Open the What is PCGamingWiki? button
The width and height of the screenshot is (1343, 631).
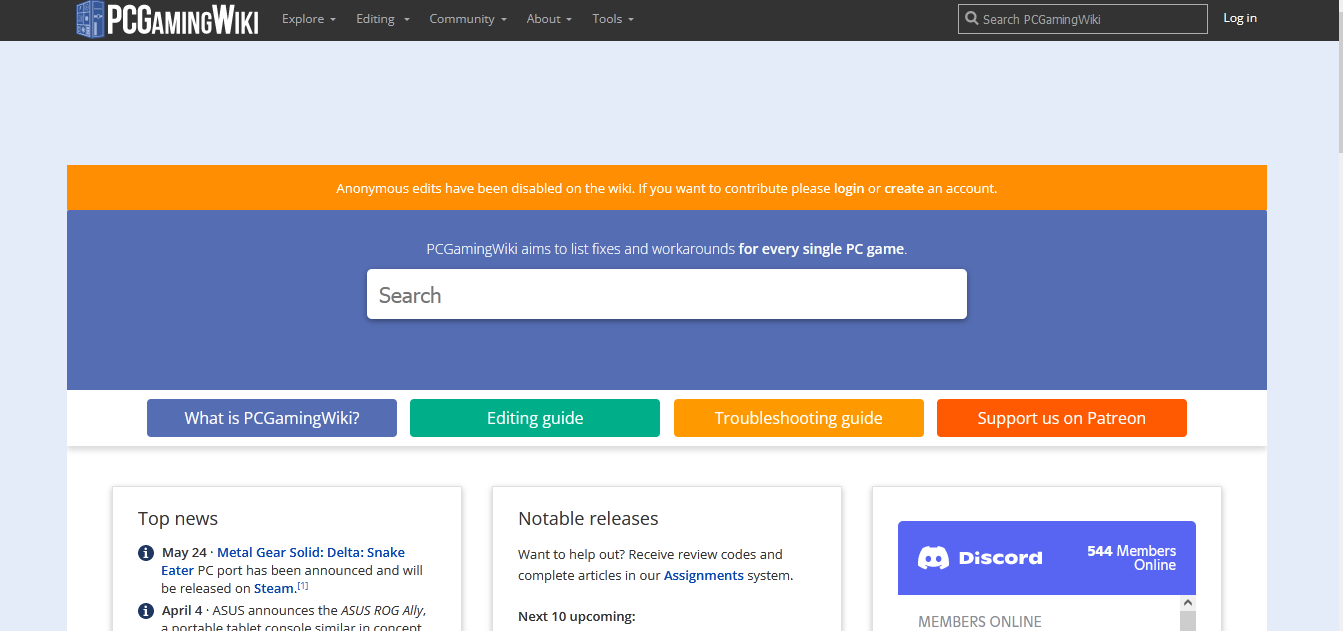pos(272,418)
